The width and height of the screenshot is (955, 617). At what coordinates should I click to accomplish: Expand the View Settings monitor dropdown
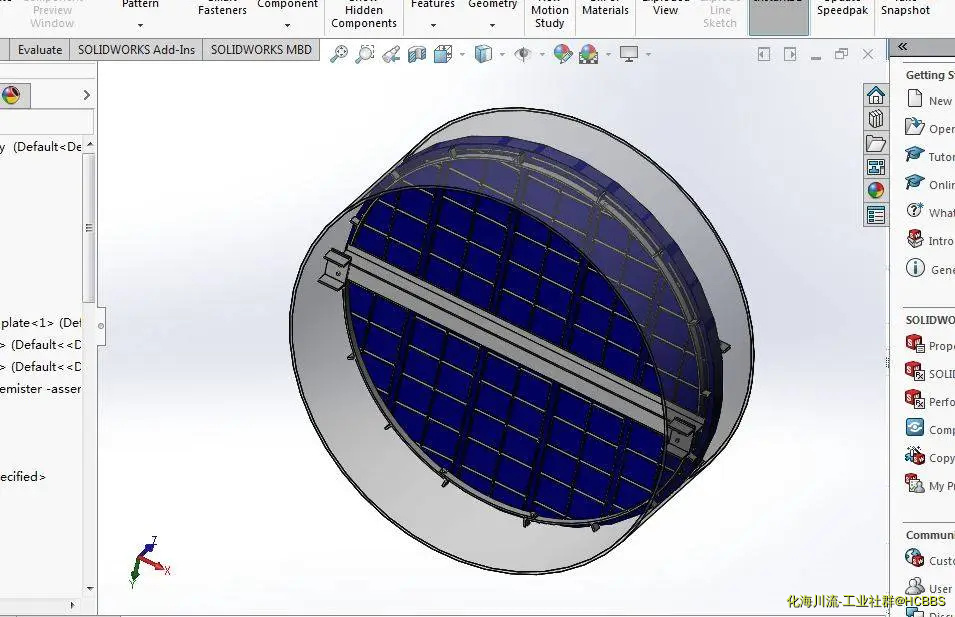648,54
